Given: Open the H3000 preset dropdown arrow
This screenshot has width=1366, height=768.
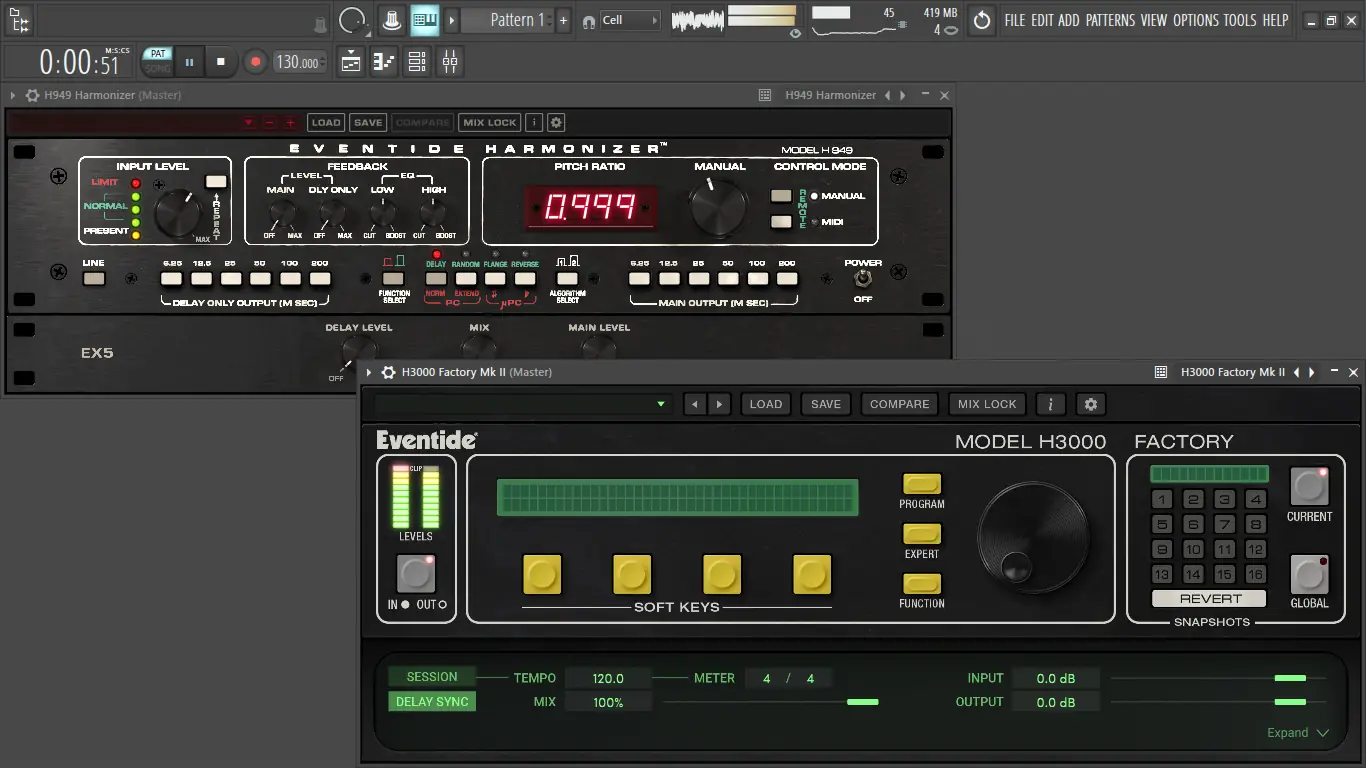Looking at the screenshot, I should coord(661,404).
